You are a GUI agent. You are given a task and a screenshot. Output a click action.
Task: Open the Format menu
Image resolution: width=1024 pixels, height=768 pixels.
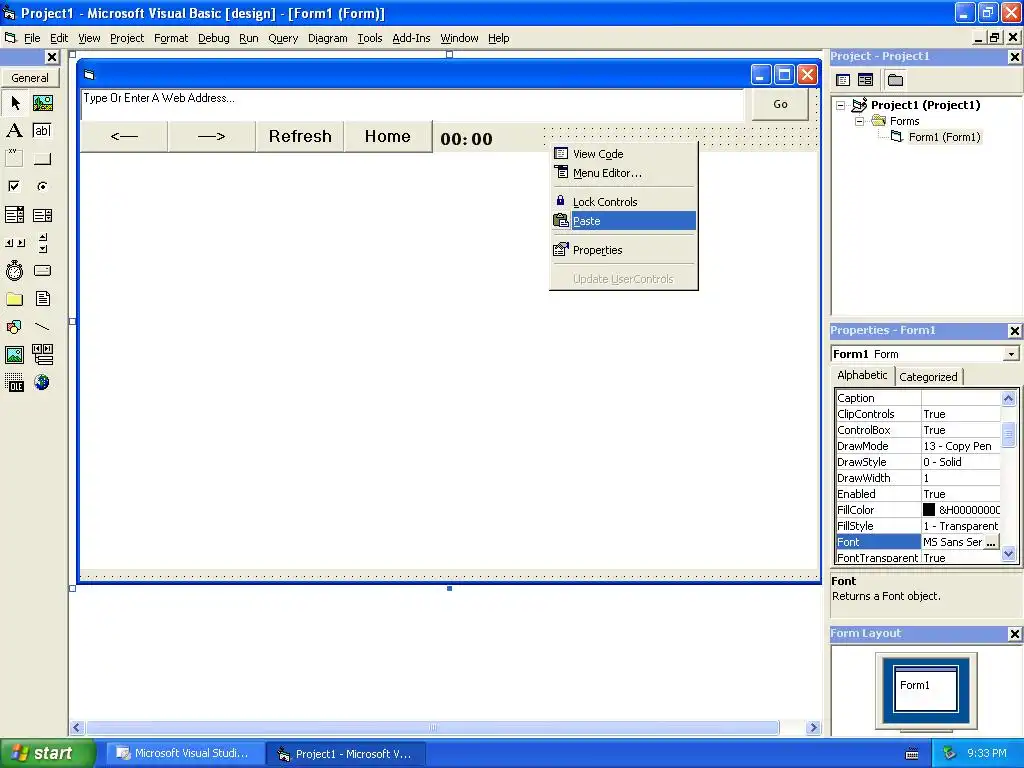[x=171, y=39]
